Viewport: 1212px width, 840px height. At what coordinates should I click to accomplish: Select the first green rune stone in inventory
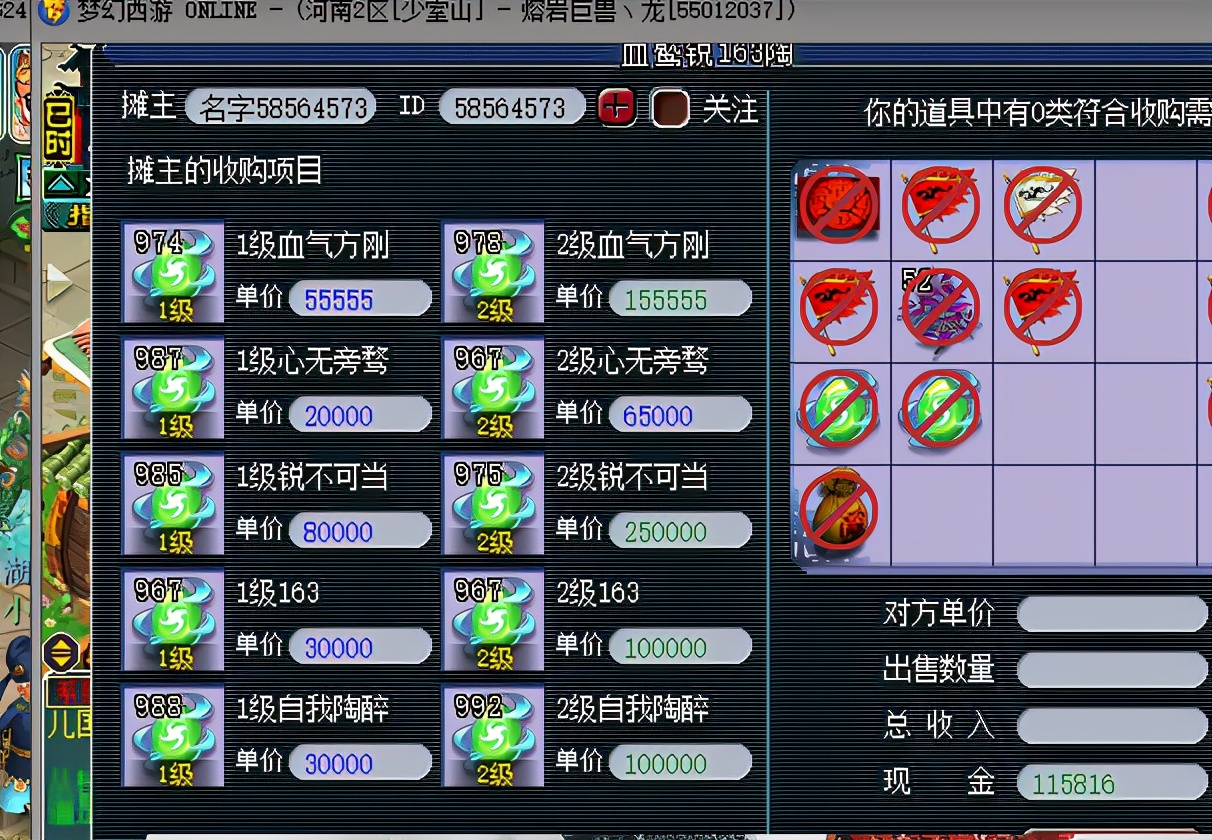click(x=839, y=410)
